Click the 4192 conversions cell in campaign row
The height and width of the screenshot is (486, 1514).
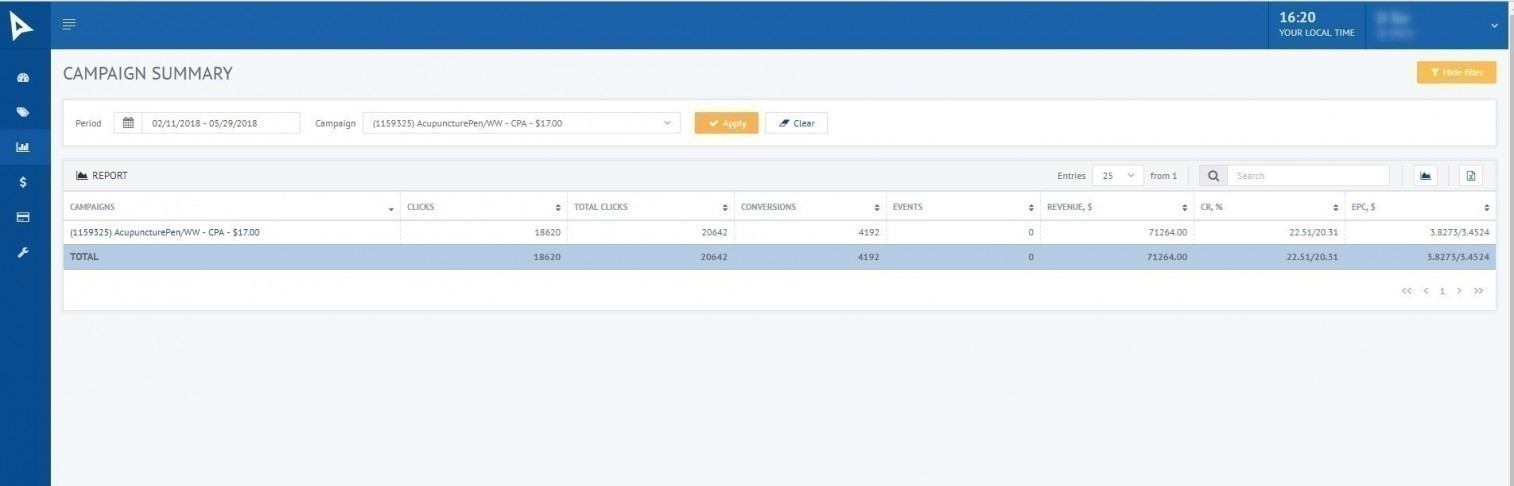[810, 232]
